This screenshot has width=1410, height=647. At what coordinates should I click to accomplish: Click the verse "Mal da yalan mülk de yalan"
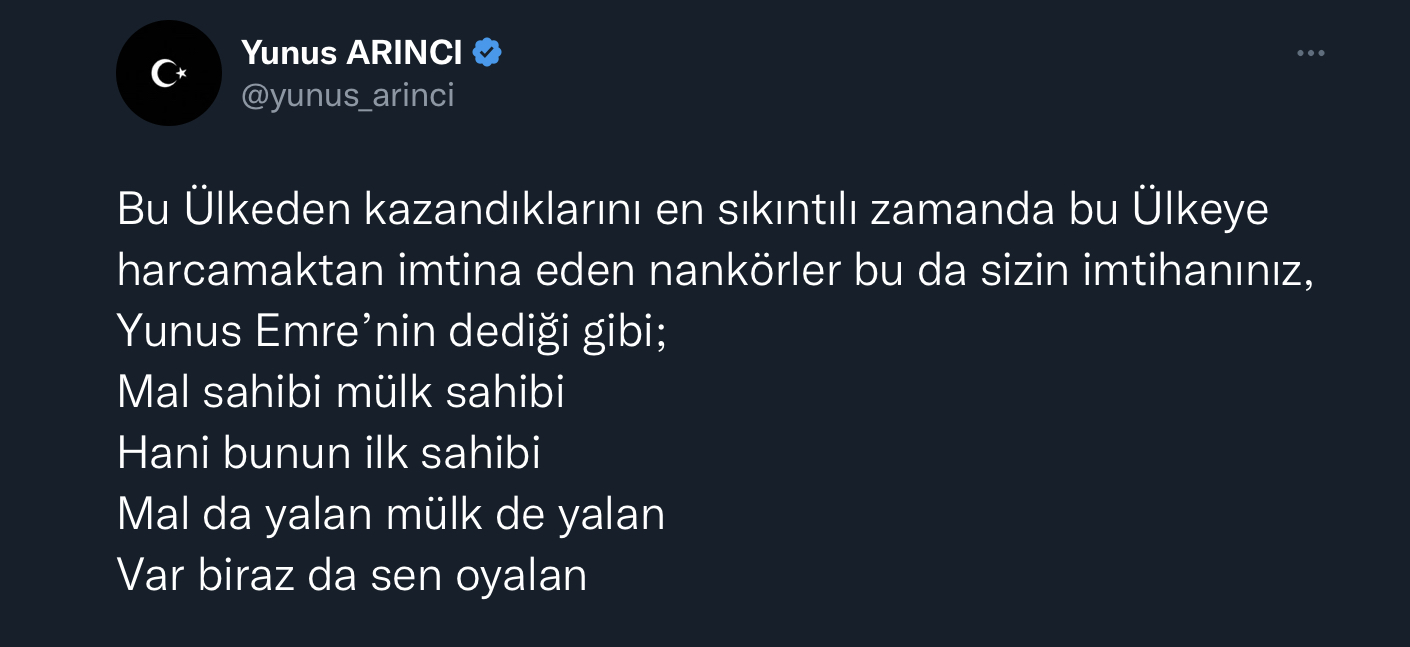[x=391, y=515]
